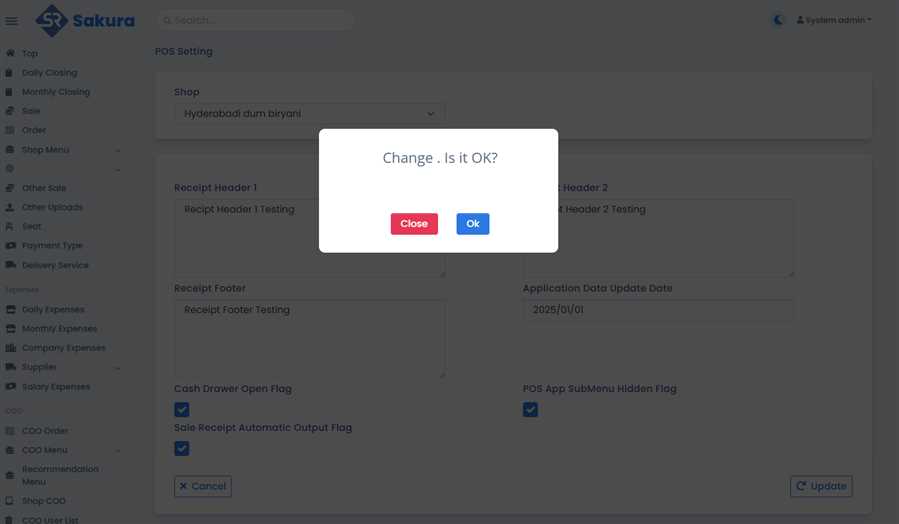Click the hamburger menu icon
The height and width of the screenshot is (524, 899).
tap(12, 21)
